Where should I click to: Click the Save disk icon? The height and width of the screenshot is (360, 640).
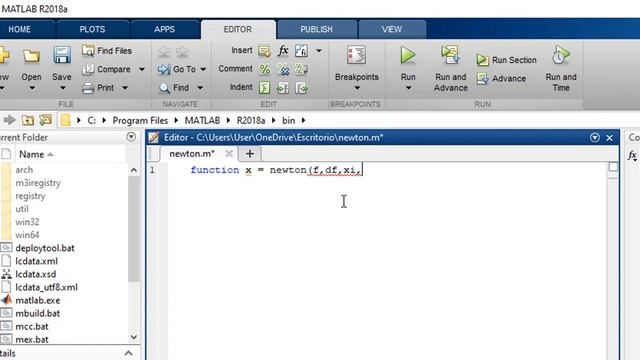pos(62,55)
